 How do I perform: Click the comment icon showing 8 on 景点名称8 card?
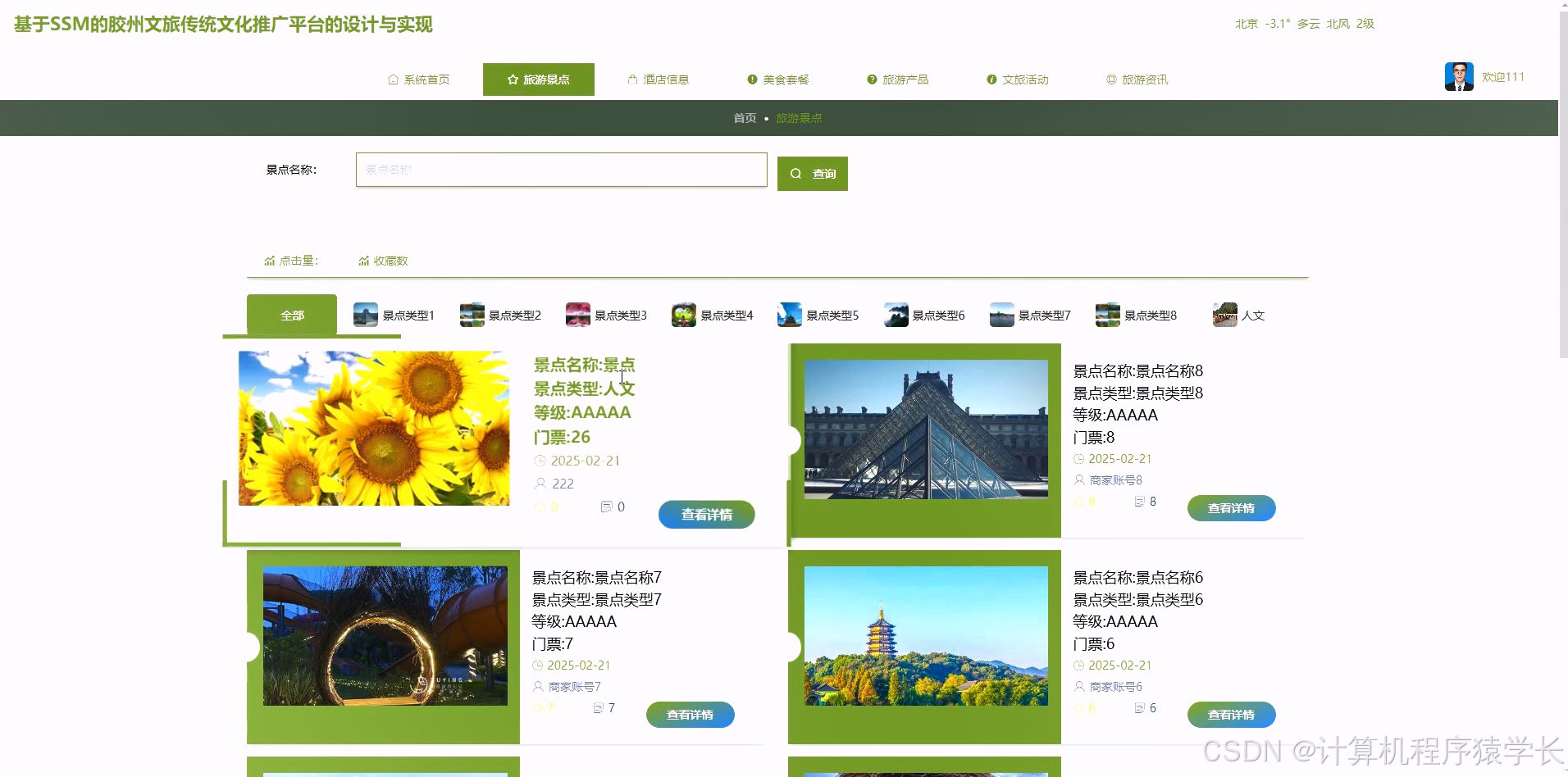tap(1139, 501)
